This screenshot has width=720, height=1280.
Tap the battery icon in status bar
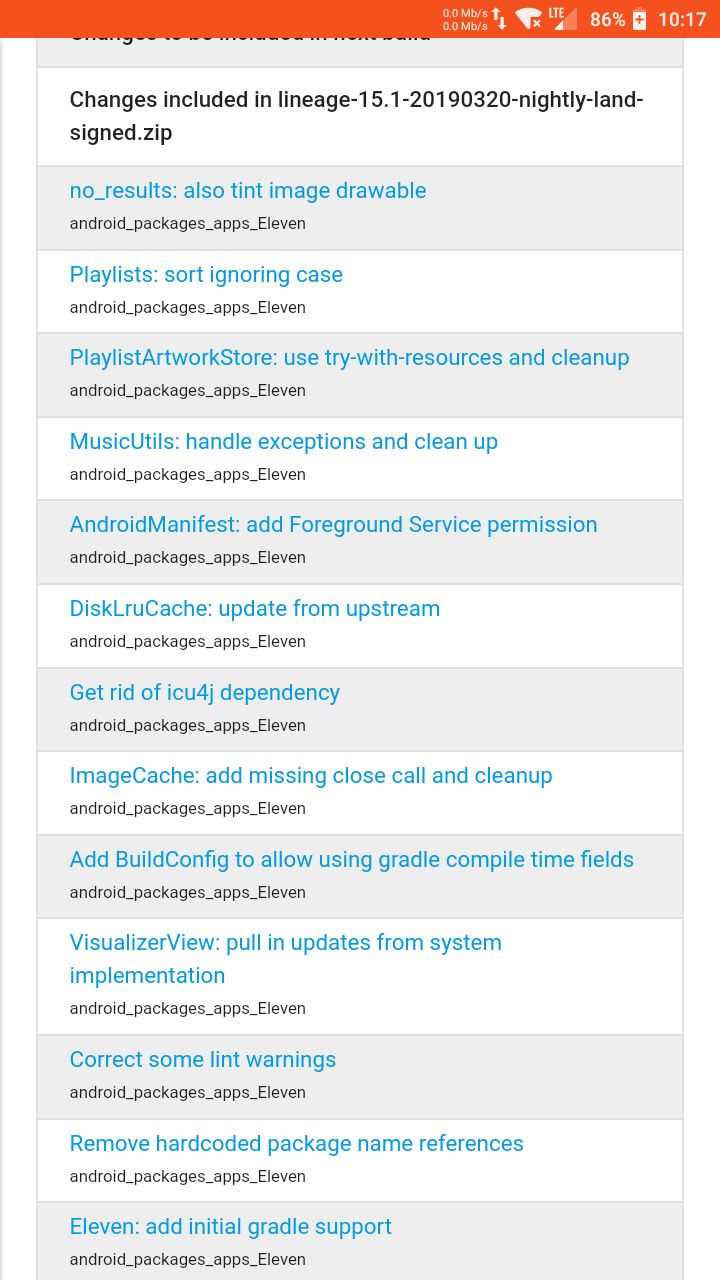click(x=639, y=19)
